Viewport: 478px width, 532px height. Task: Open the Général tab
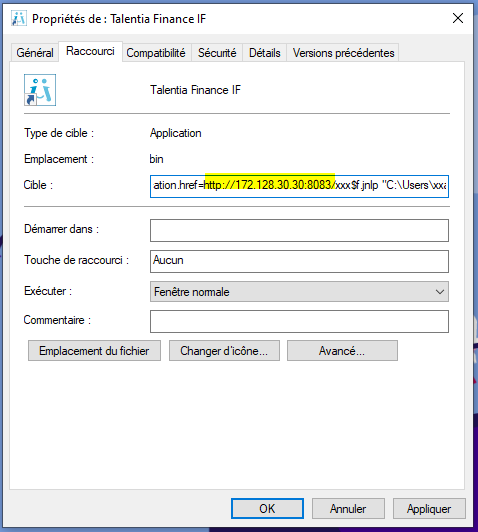(x=35, y=53)
